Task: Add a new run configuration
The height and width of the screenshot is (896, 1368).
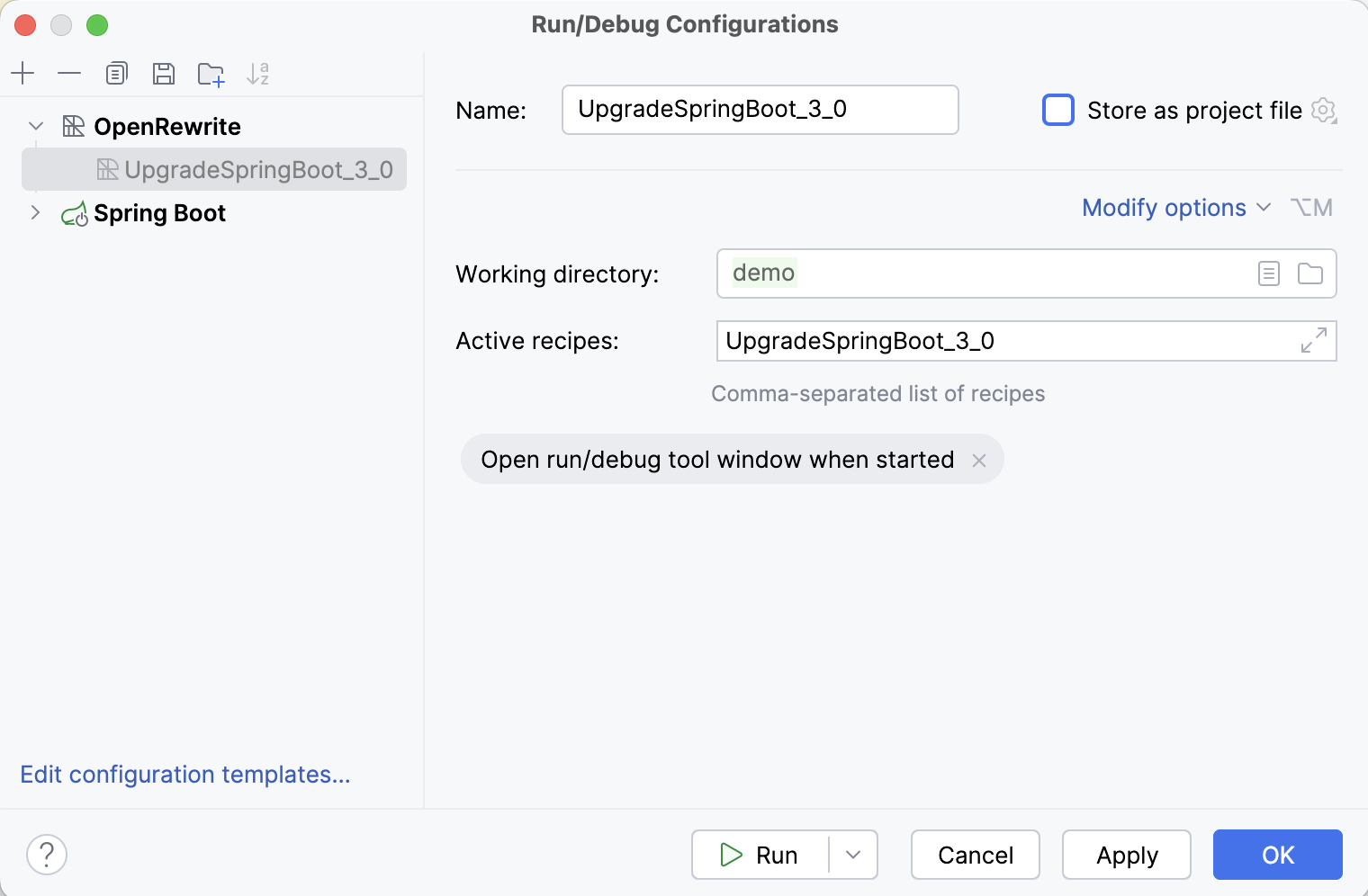Action: (22, 73)
